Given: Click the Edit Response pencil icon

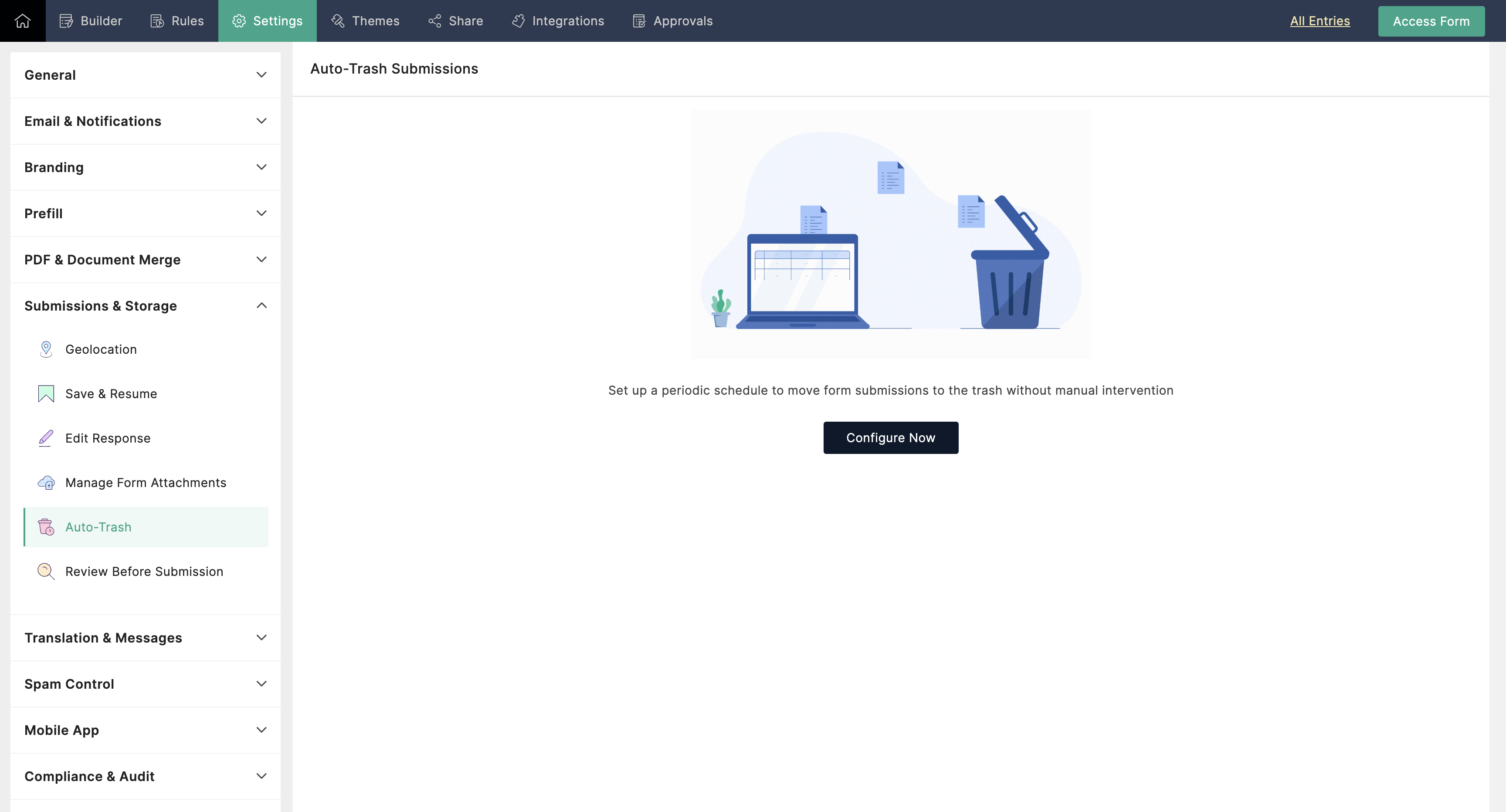Looking at the screenshot, I should tap(46, 438).
